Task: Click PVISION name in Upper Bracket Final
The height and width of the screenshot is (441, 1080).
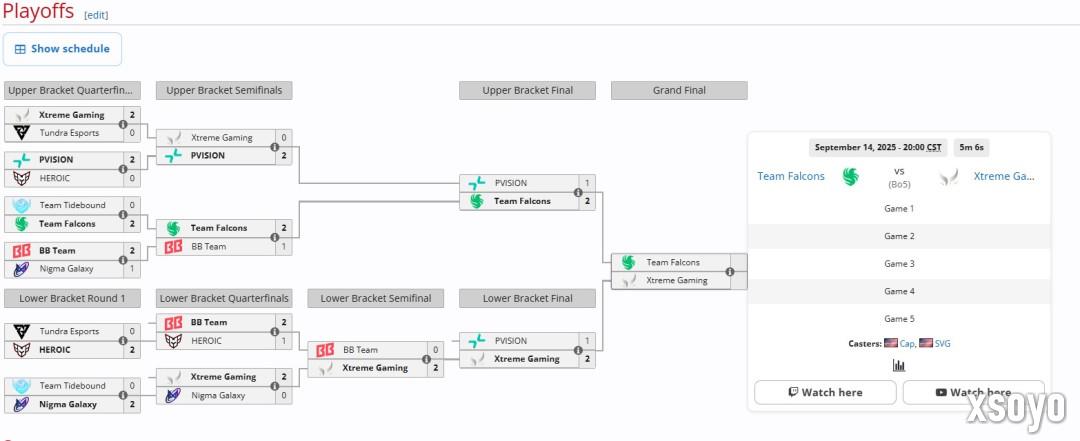Action: tap(510, 183)
